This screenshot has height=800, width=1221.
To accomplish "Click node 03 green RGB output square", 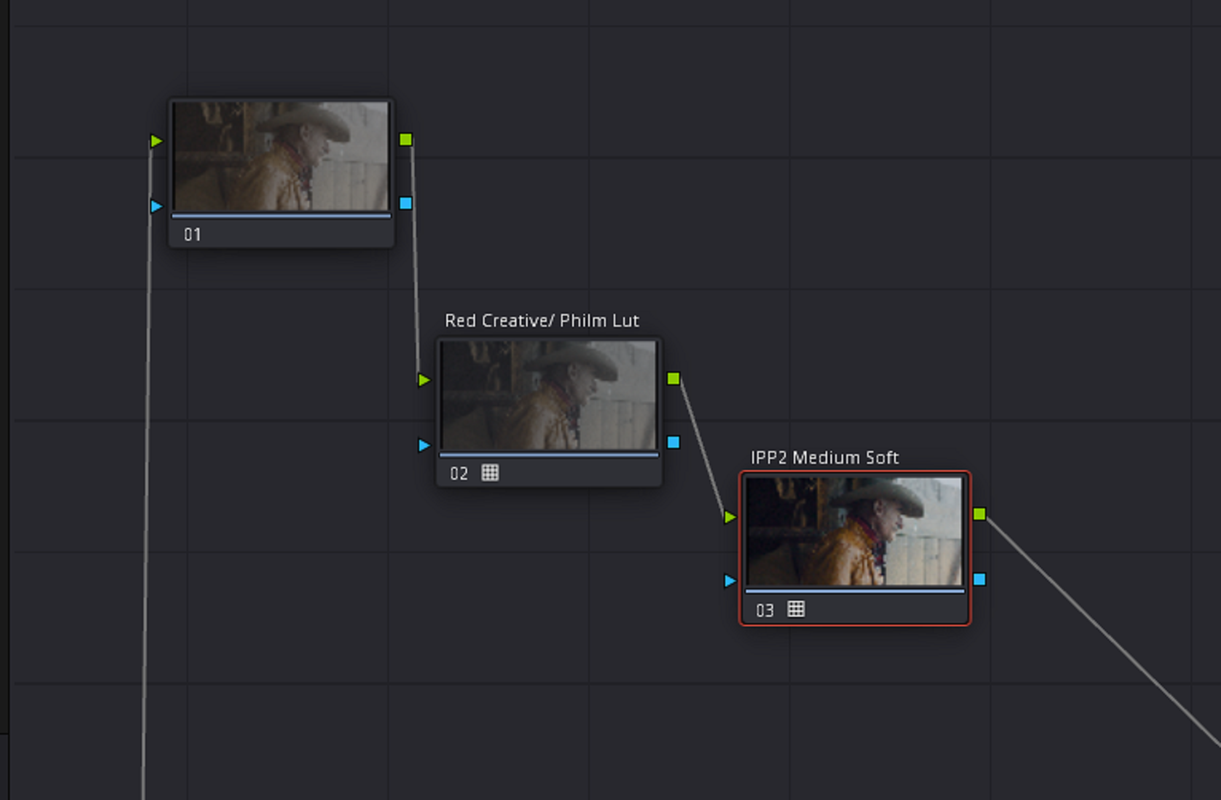I will point(979,514).
